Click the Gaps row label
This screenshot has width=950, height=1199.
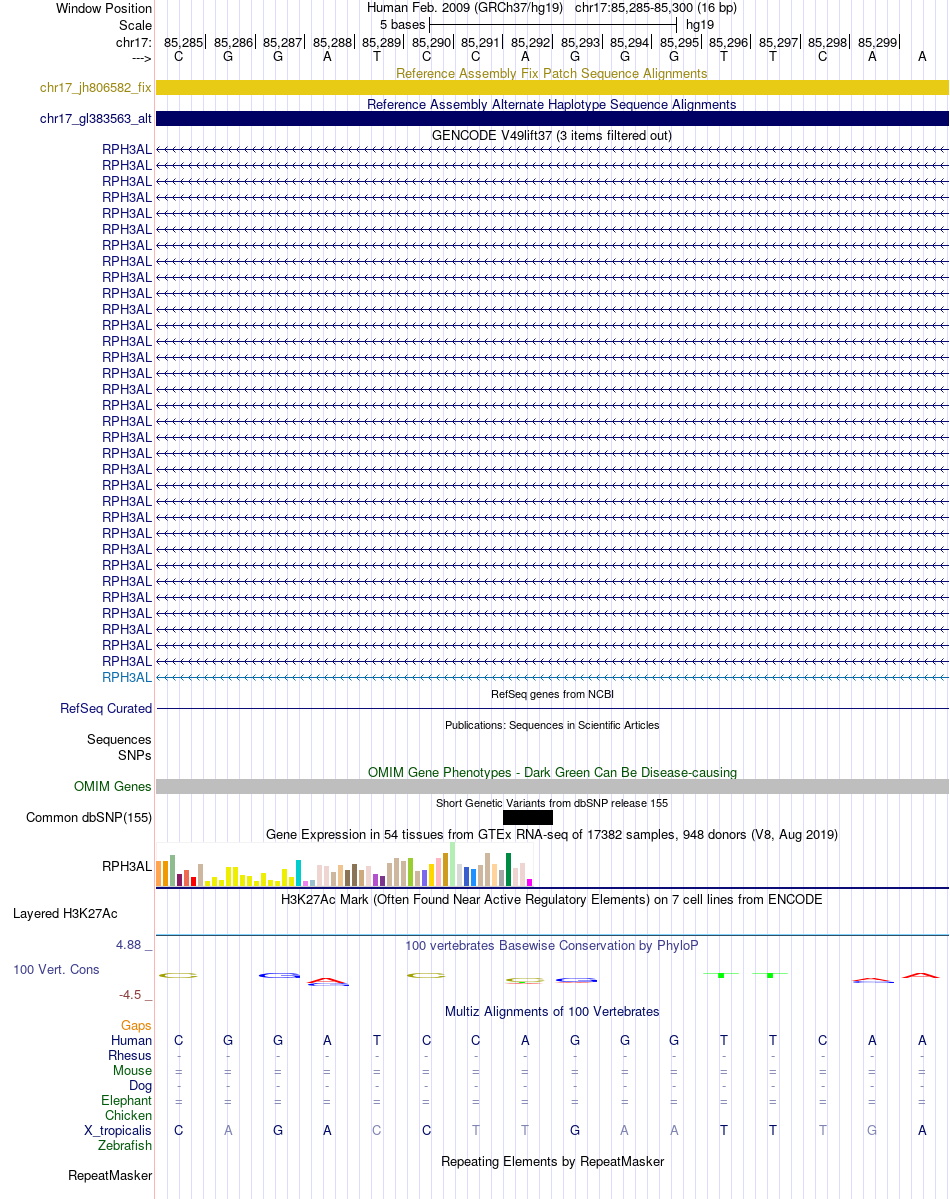pos(136,1025)
